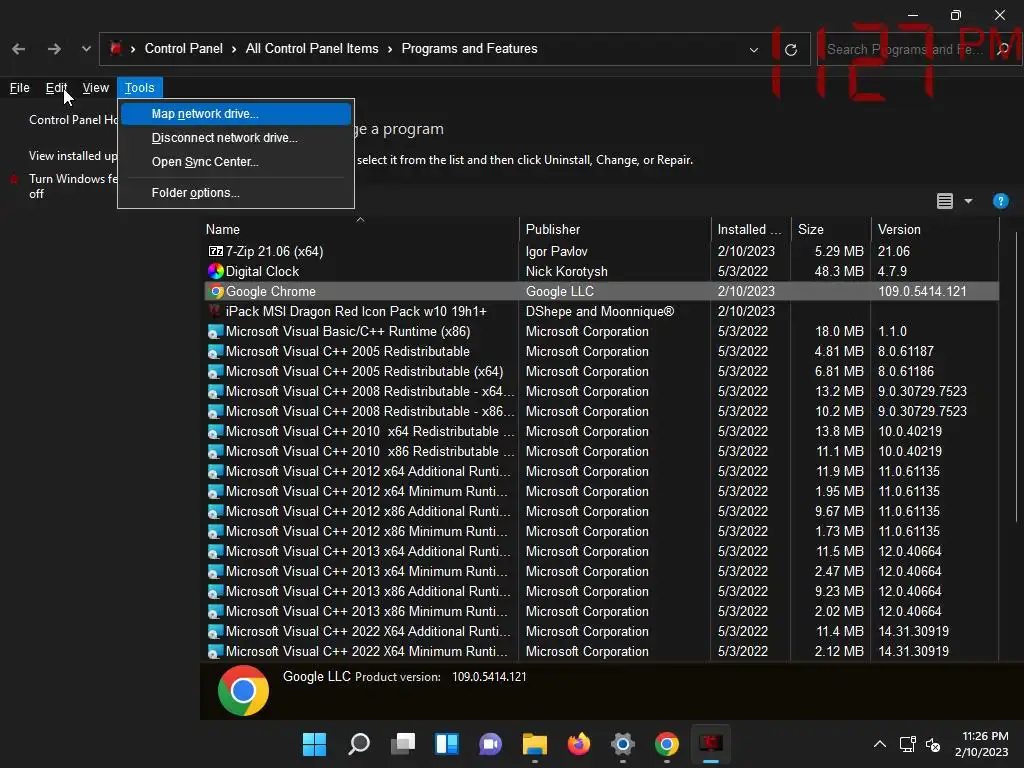Open the help question mark icon
The height and width of the screenshot is (768, 1024).
tap(1000, 201)
